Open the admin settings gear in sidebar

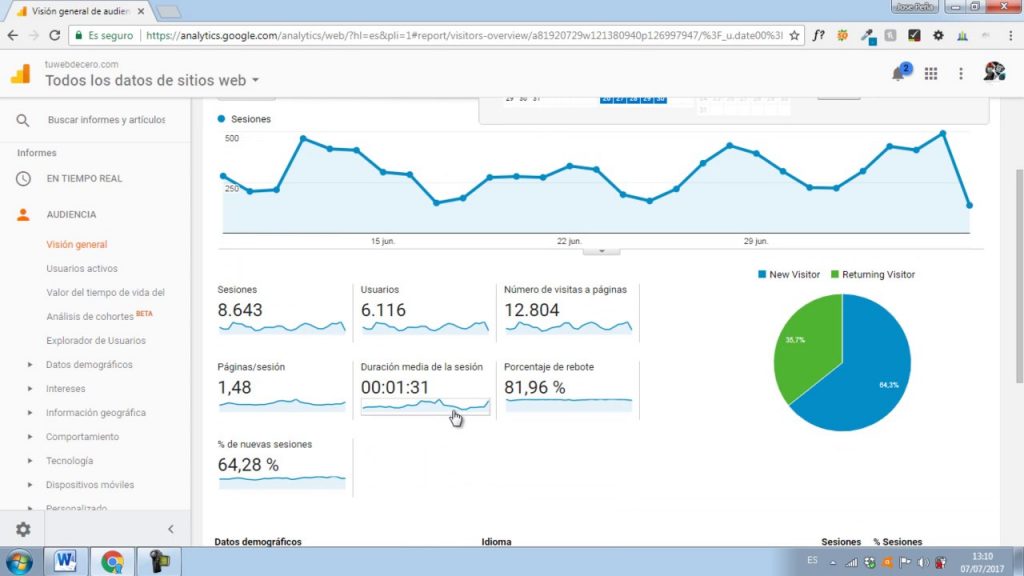pyautogui.click(x=23, y=529)
